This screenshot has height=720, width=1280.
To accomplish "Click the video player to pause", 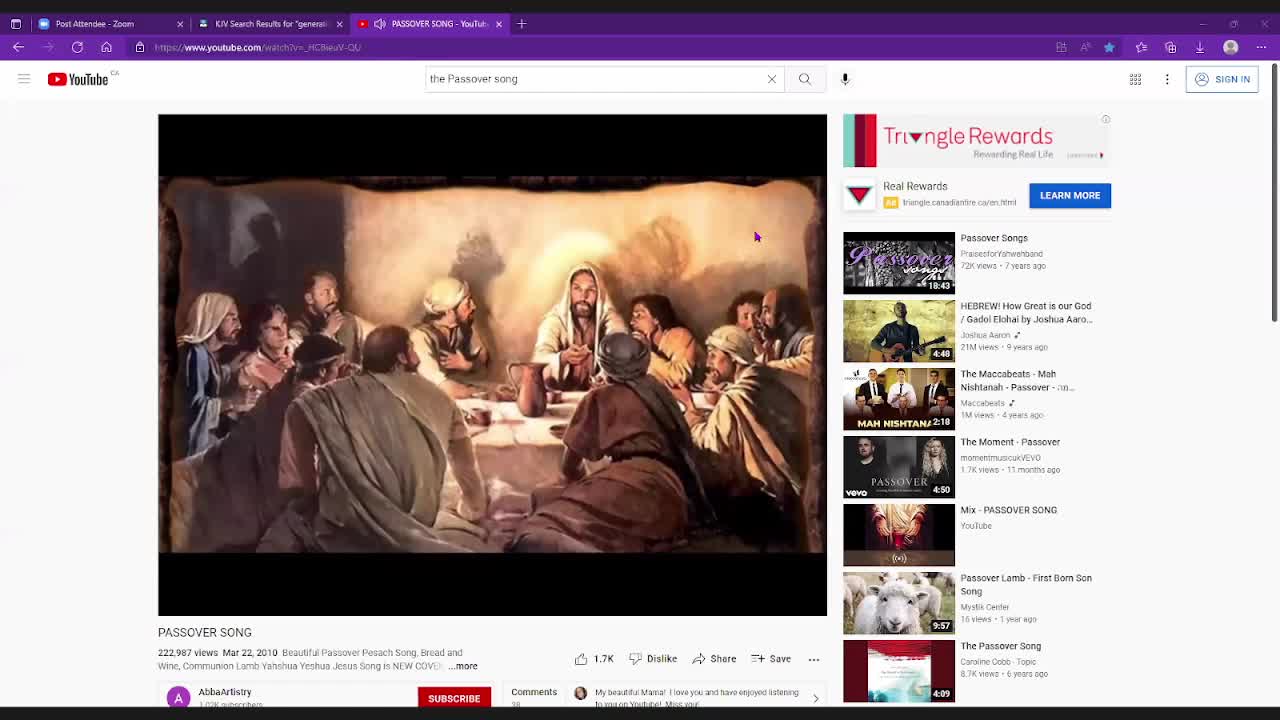I will (492, 365).
